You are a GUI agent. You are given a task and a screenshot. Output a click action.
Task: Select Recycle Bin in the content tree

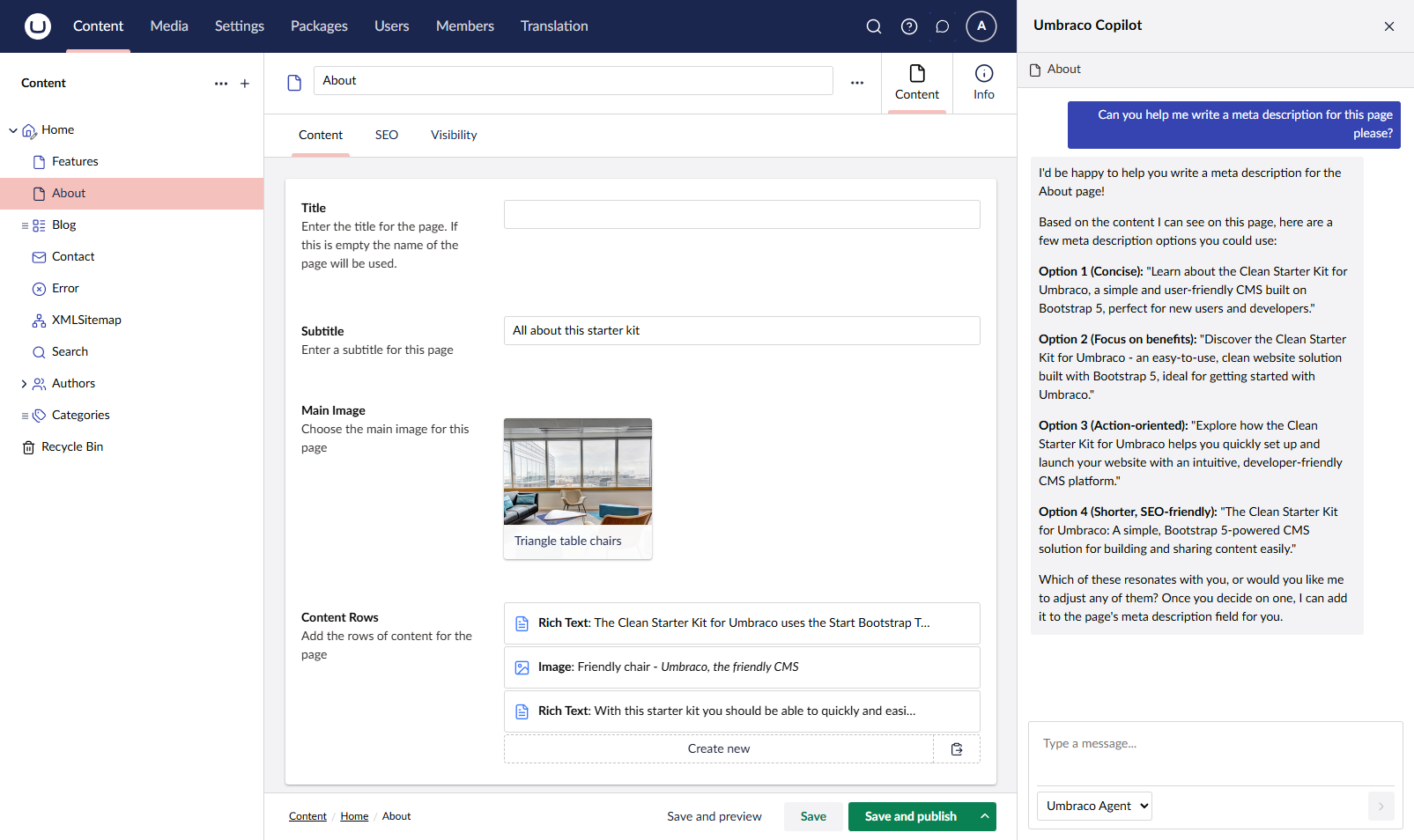pos(72,447)
